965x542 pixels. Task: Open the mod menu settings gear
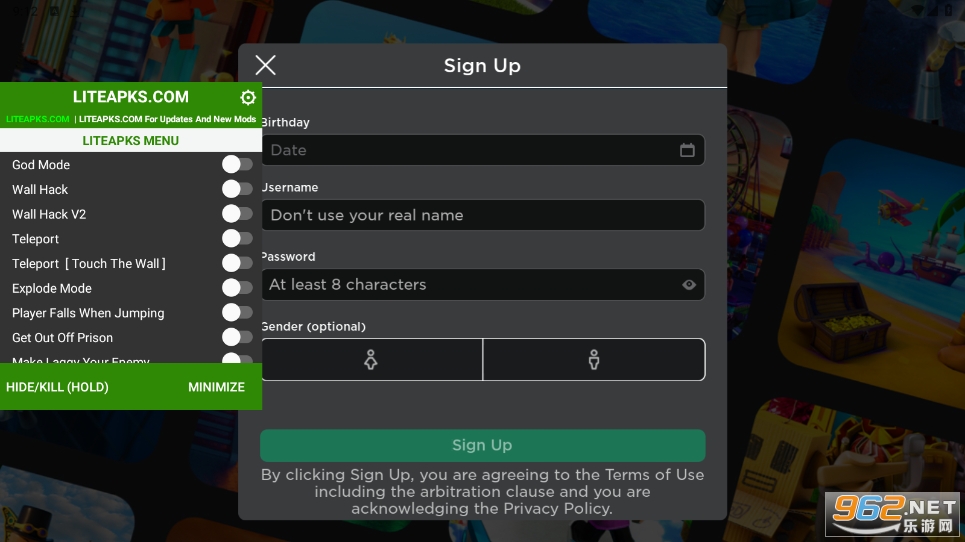[x=247, y=97]
